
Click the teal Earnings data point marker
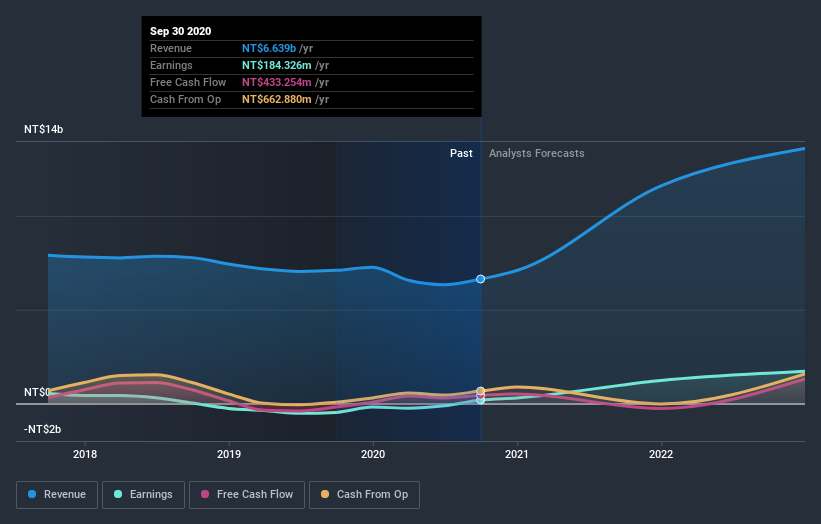(x=481, y=400)
